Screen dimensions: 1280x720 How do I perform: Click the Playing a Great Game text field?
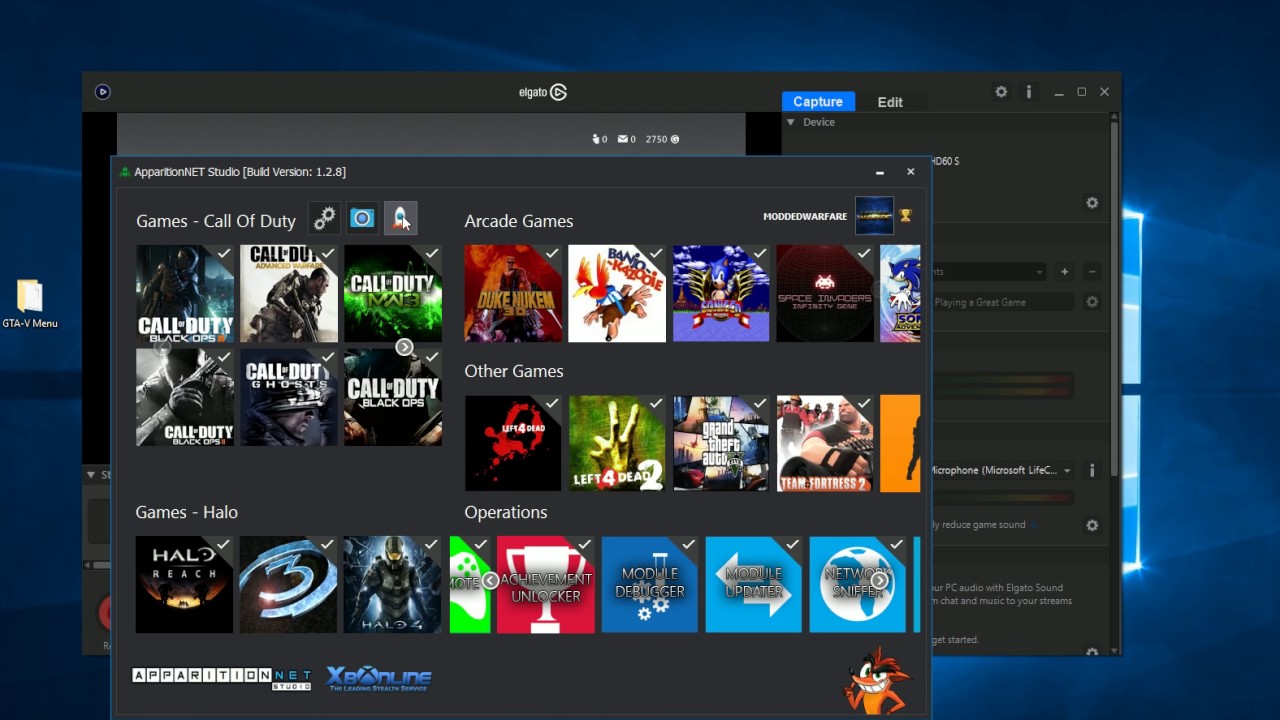click(x=1003, y=302)
